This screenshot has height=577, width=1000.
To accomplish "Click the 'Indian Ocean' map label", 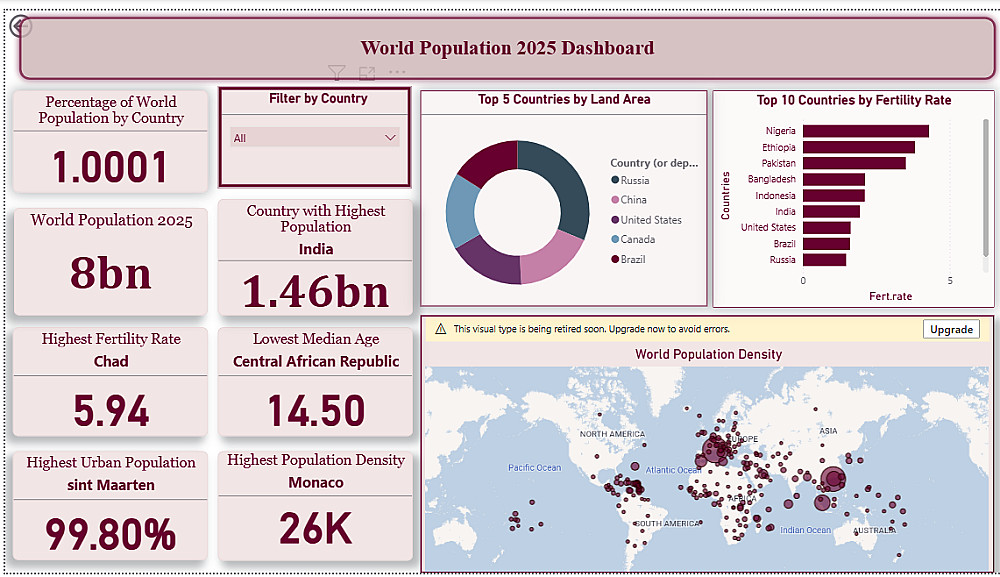I will pos(805,530).
